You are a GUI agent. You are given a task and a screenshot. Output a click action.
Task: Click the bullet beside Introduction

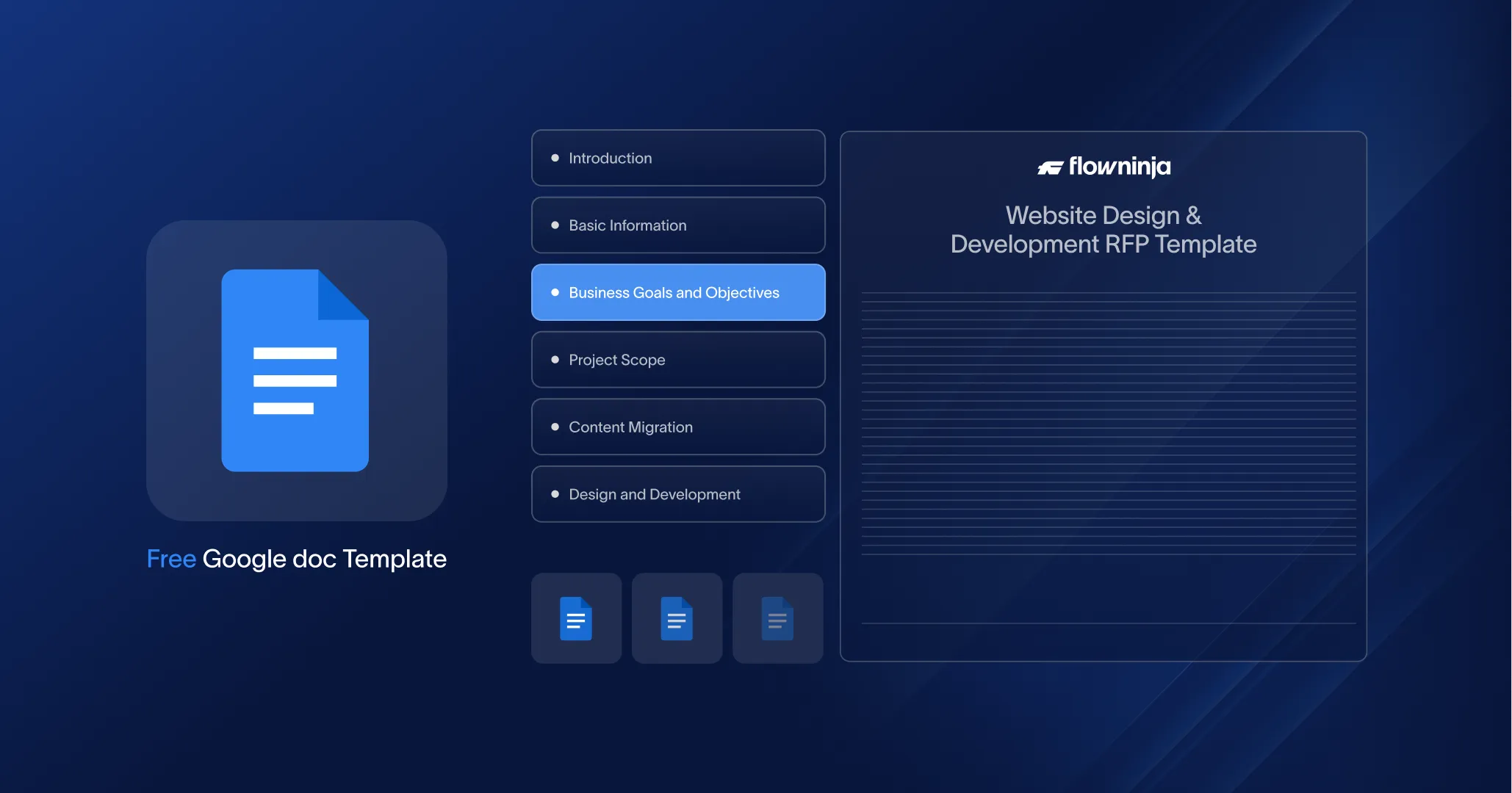[555, 158]
